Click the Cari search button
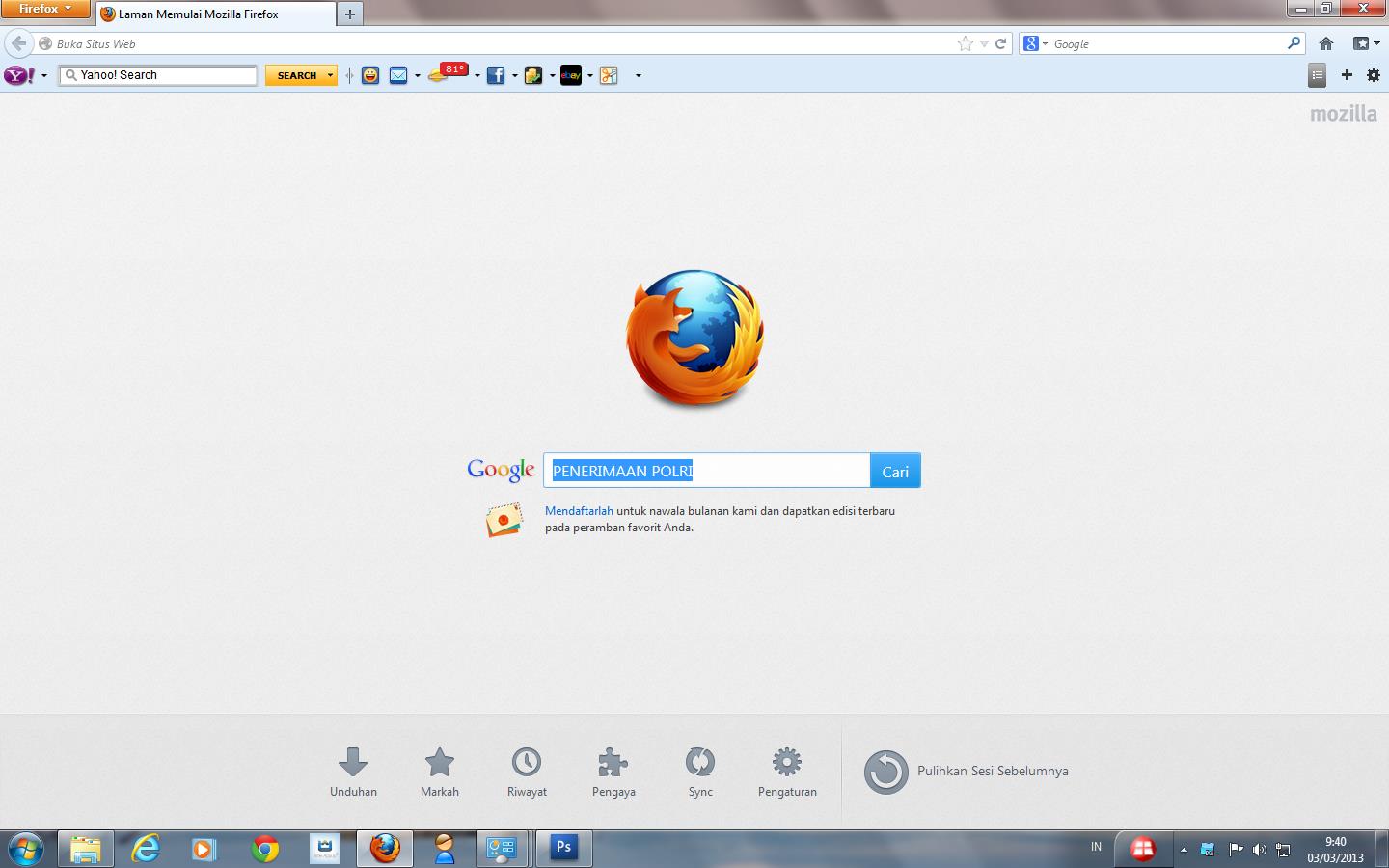This screenshot has width=1389, height=868. 895,471
